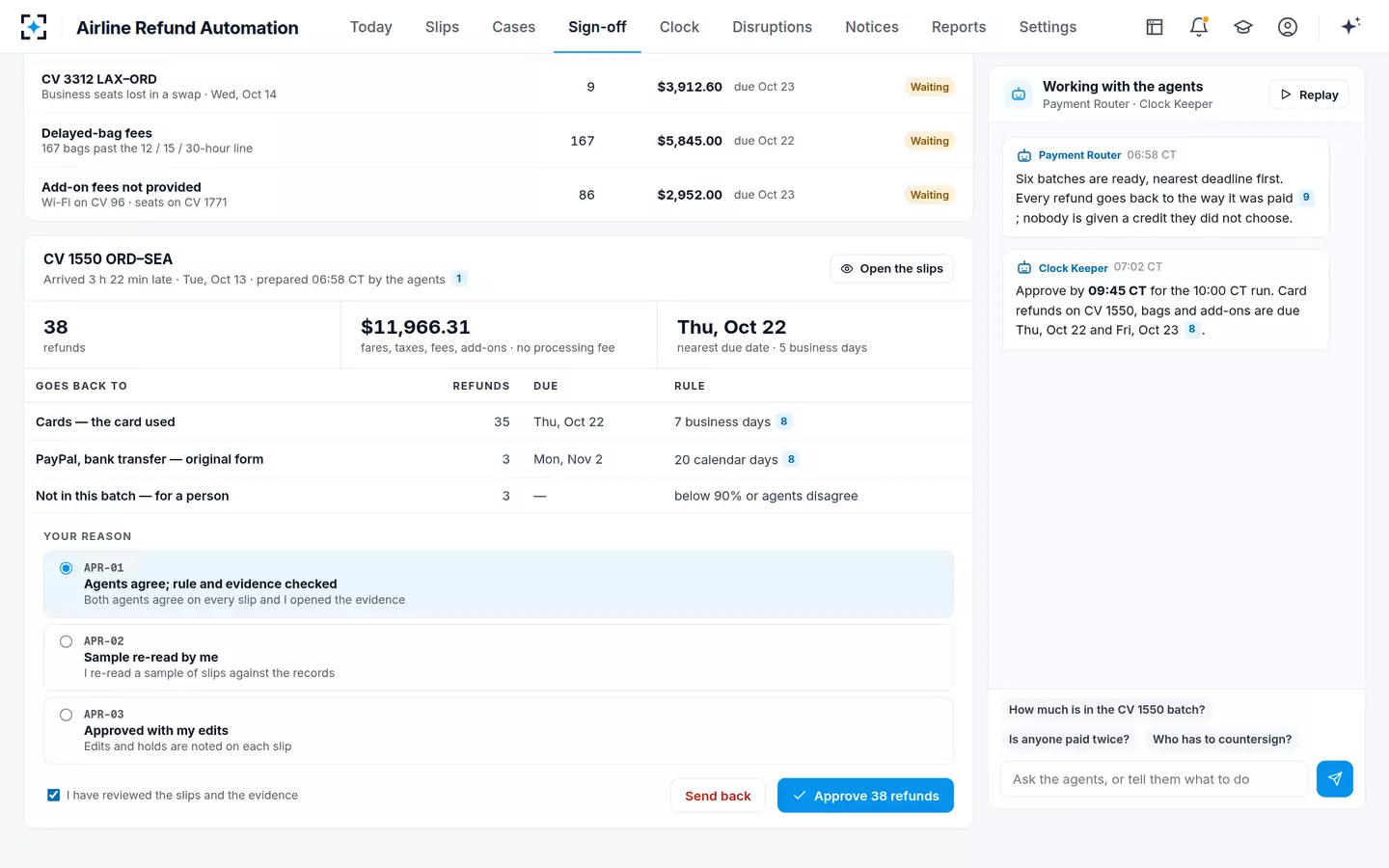
Task: Open the Disruptions tab
Action: tap(772, 27)
